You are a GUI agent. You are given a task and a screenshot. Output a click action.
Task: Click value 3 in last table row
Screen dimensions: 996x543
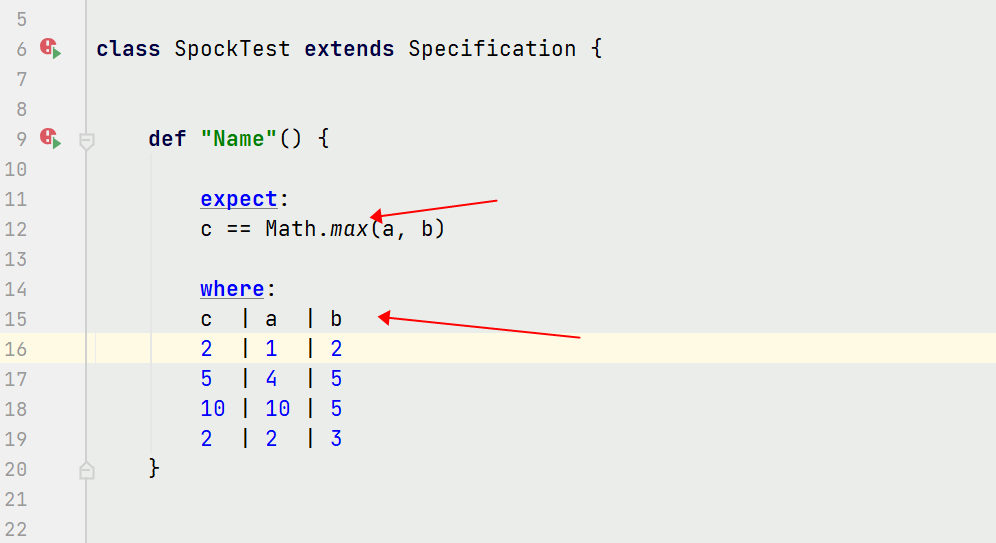coord(336,438)
